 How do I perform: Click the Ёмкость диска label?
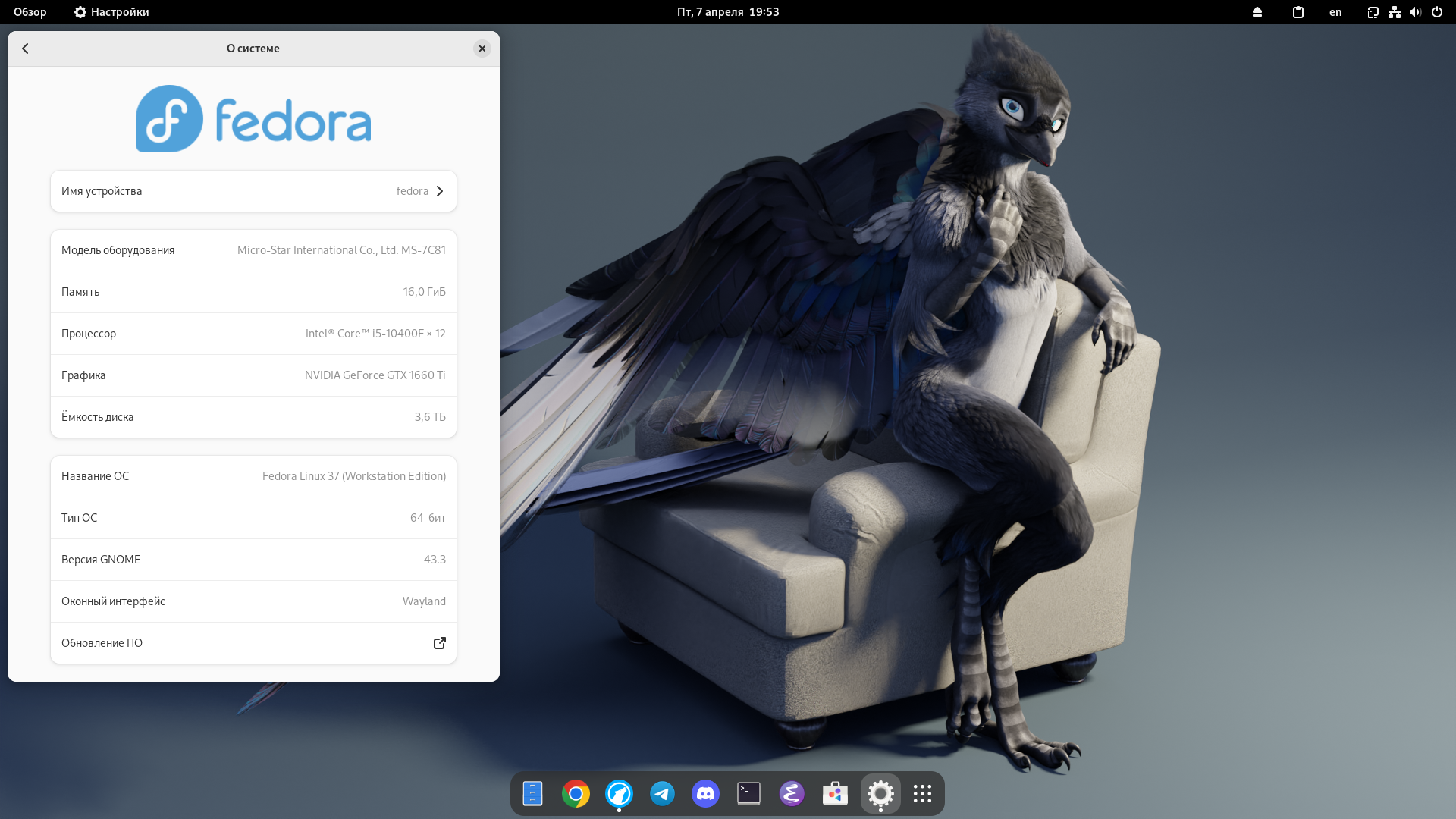click(x=98, y=417)
